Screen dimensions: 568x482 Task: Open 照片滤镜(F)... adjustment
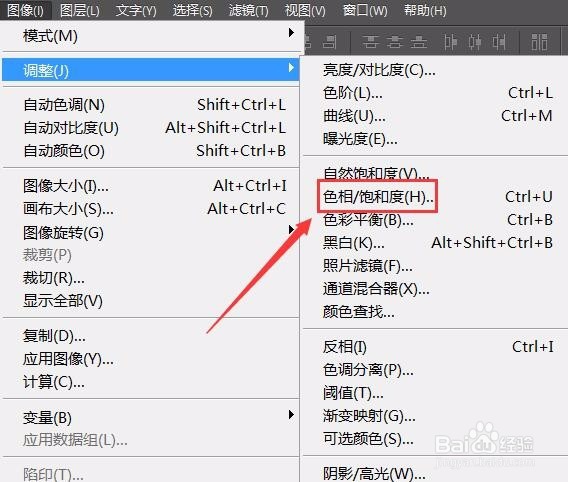coord(435,266)
